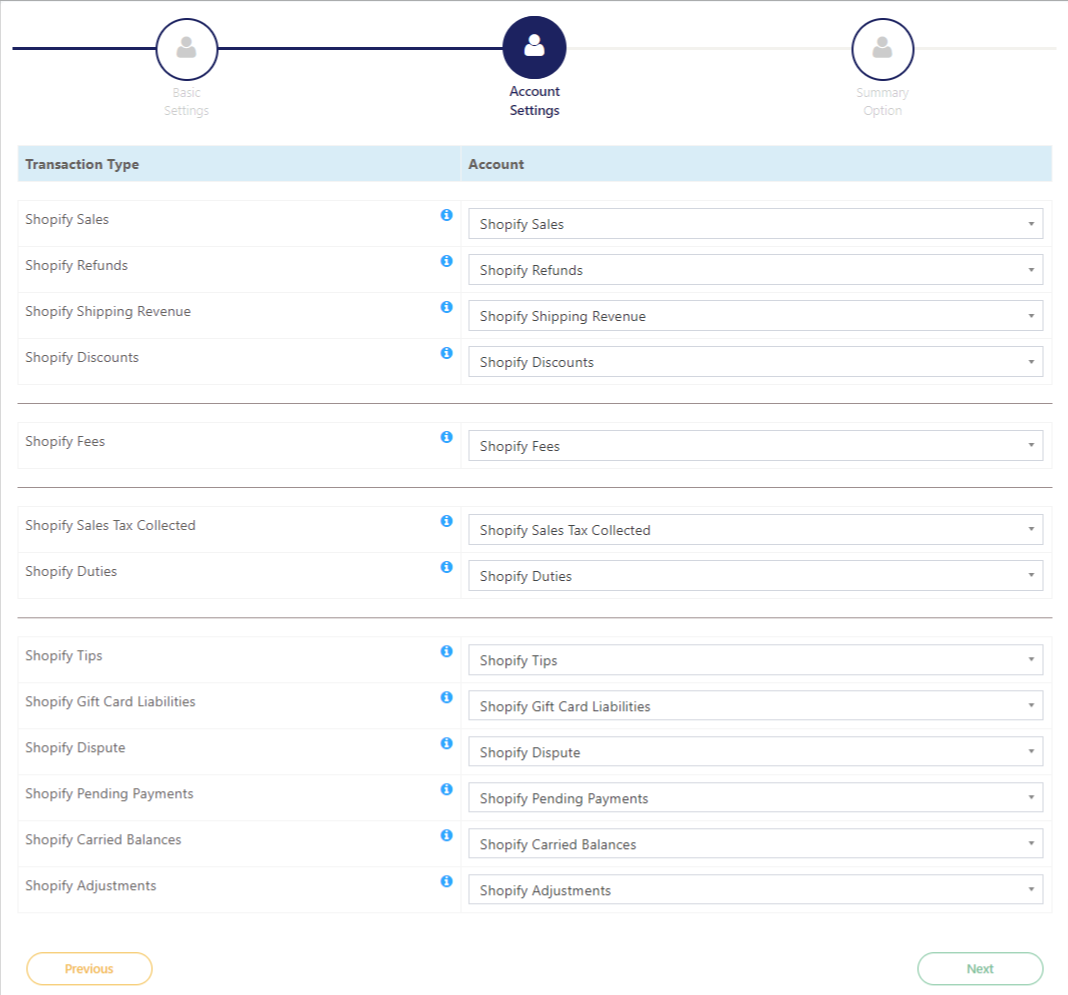Expand the Shopify Adjustments account dropdown

coord(755,890)
